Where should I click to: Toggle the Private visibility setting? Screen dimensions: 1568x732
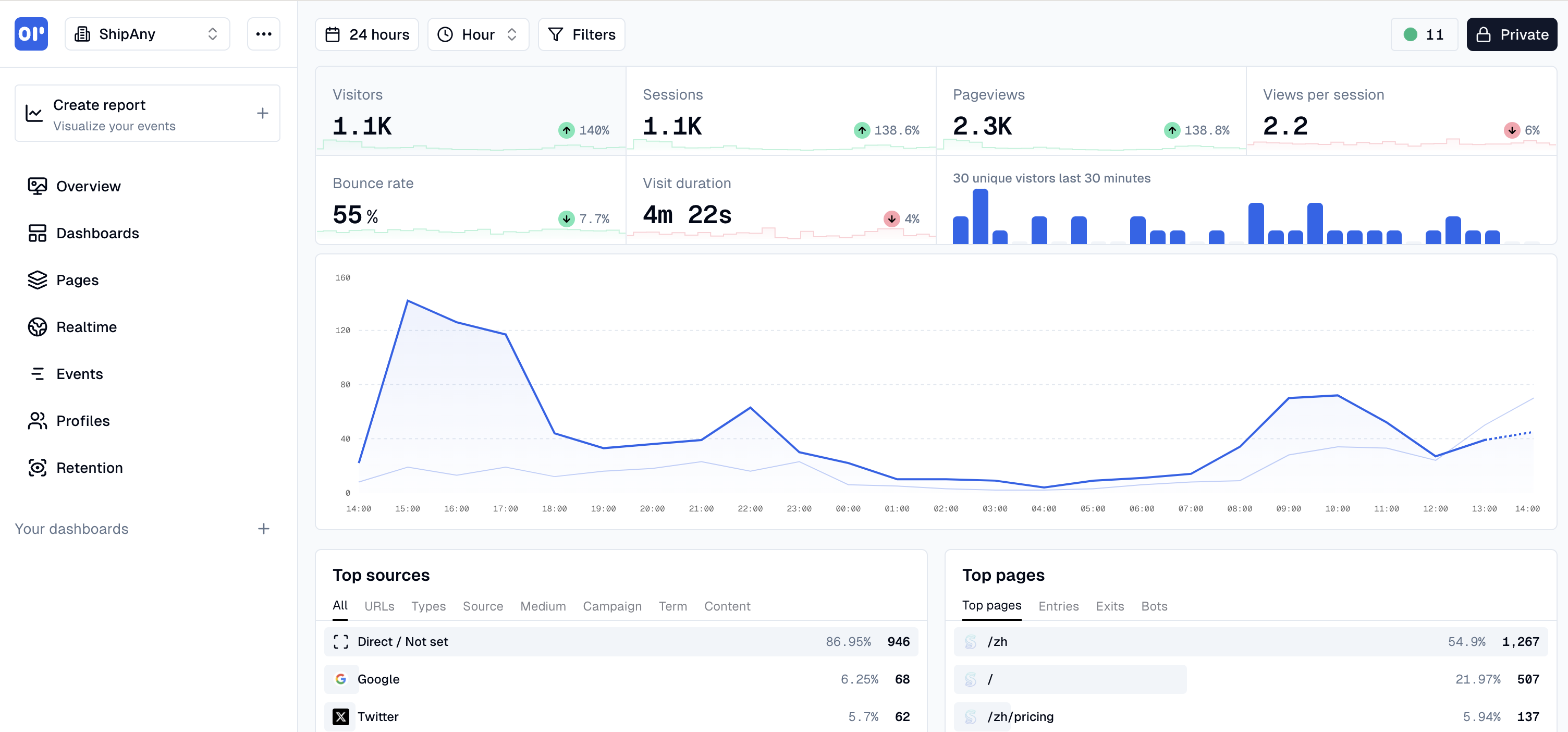click(x=1511, y=34)
